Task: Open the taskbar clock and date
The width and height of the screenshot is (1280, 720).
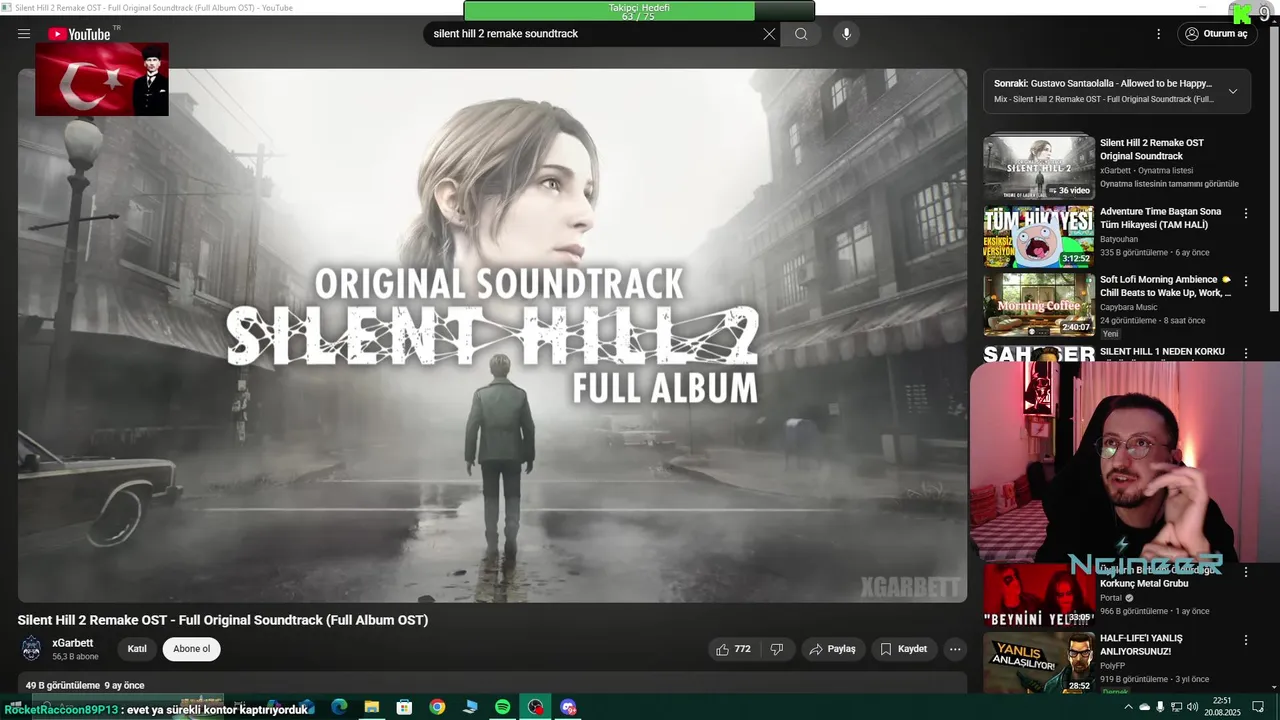Action: pos(1222,707)
